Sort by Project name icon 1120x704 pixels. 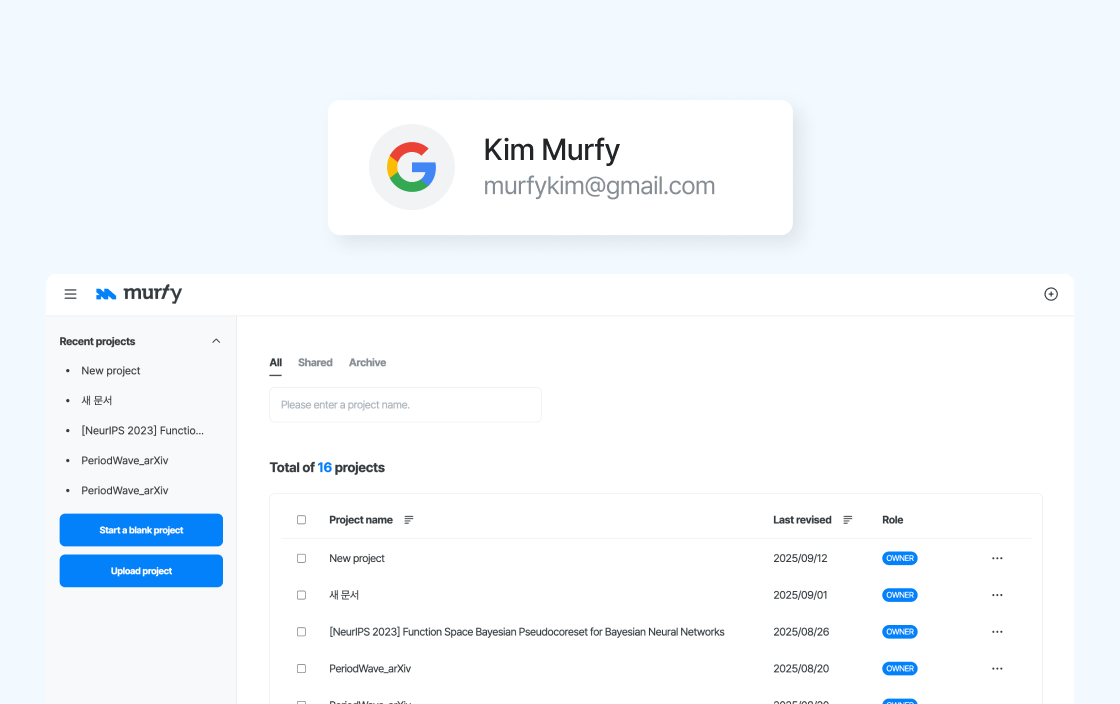pyautogui.click(x=409, y=520)
